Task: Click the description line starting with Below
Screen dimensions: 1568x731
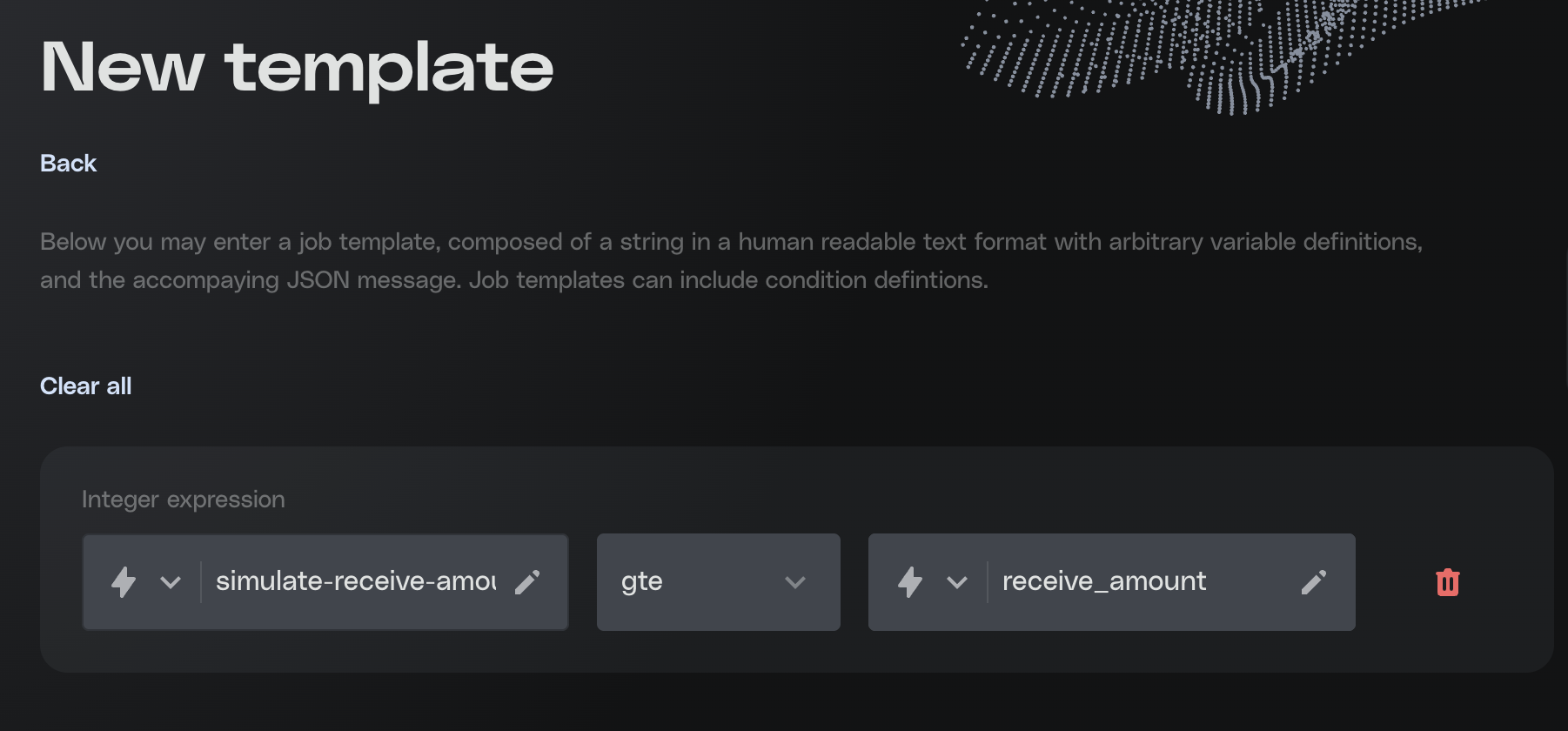Action: (731, 242)
